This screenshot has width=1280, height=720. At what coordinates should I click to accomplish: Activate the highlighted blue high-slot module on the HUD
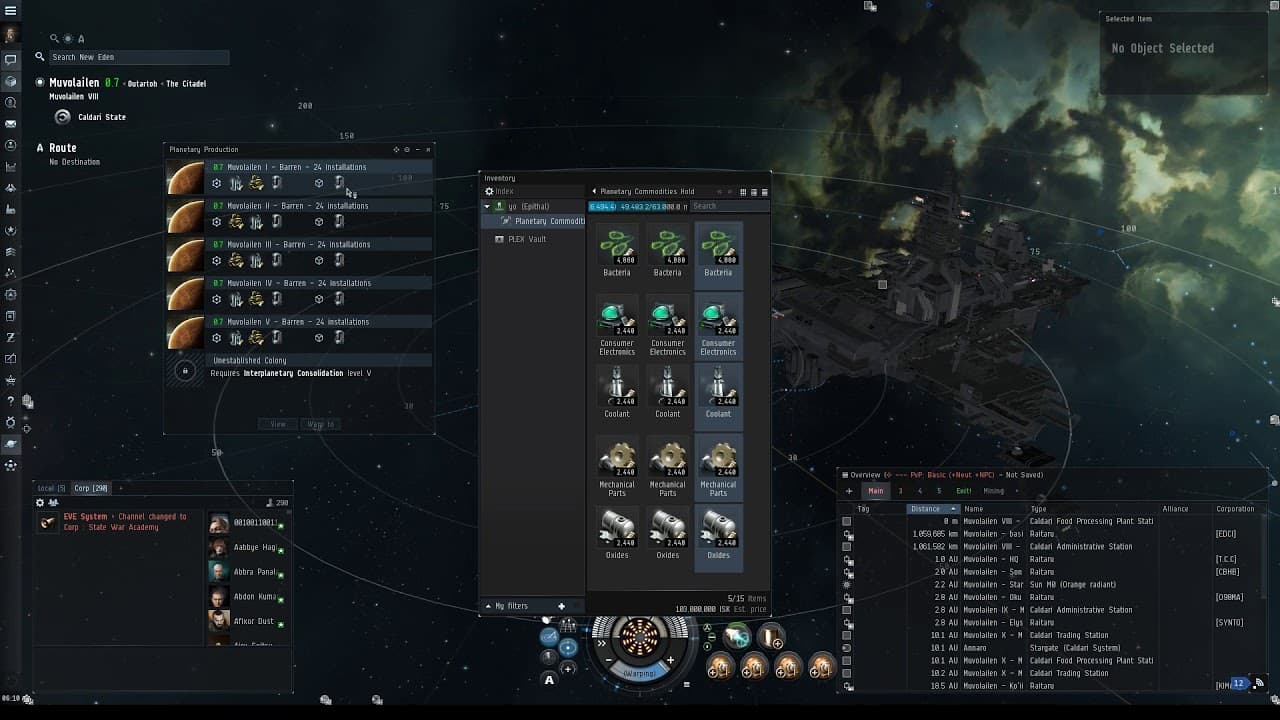tap(737, 636)
